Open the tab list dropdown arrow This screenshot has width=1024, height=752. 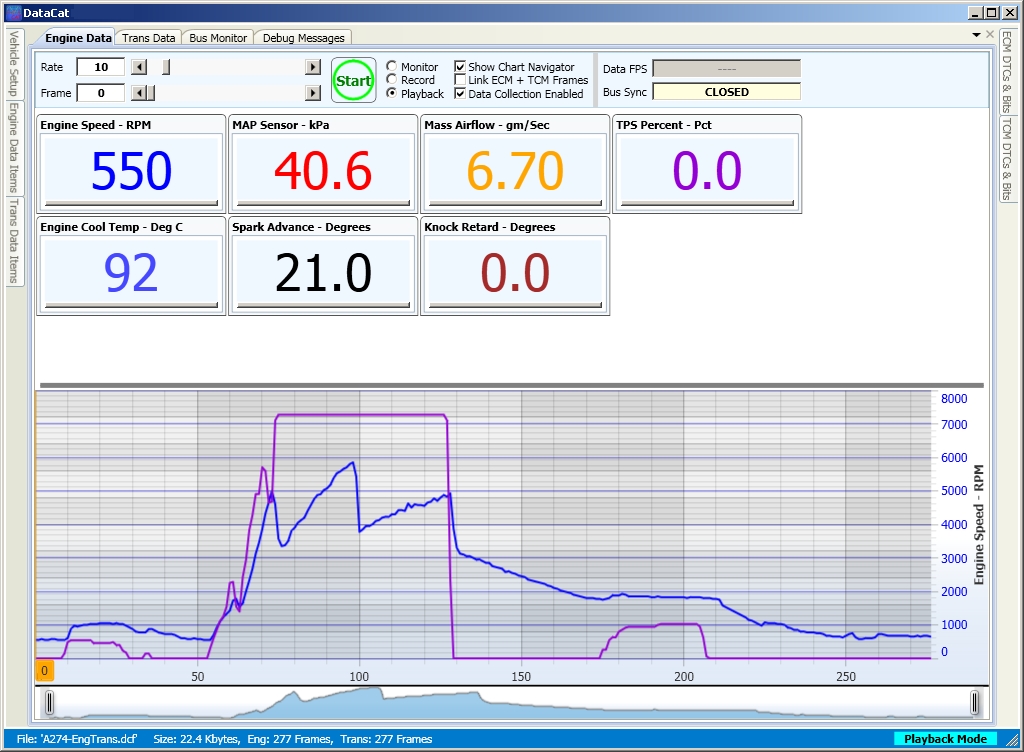click(x=976, y=35)
